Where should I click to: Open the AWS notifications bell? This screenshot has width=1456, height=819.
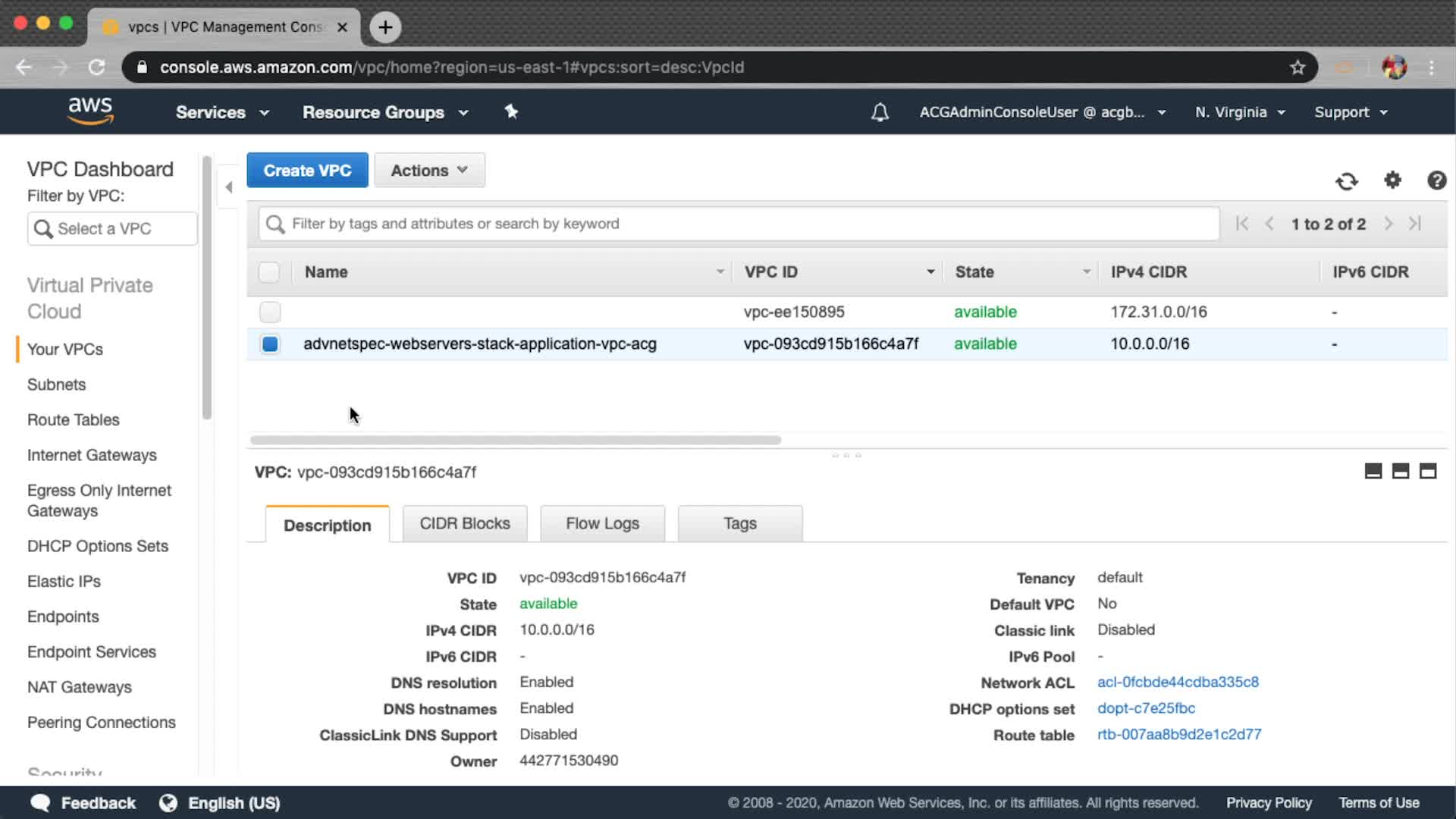pyautogui.click(x=880, y=112)
